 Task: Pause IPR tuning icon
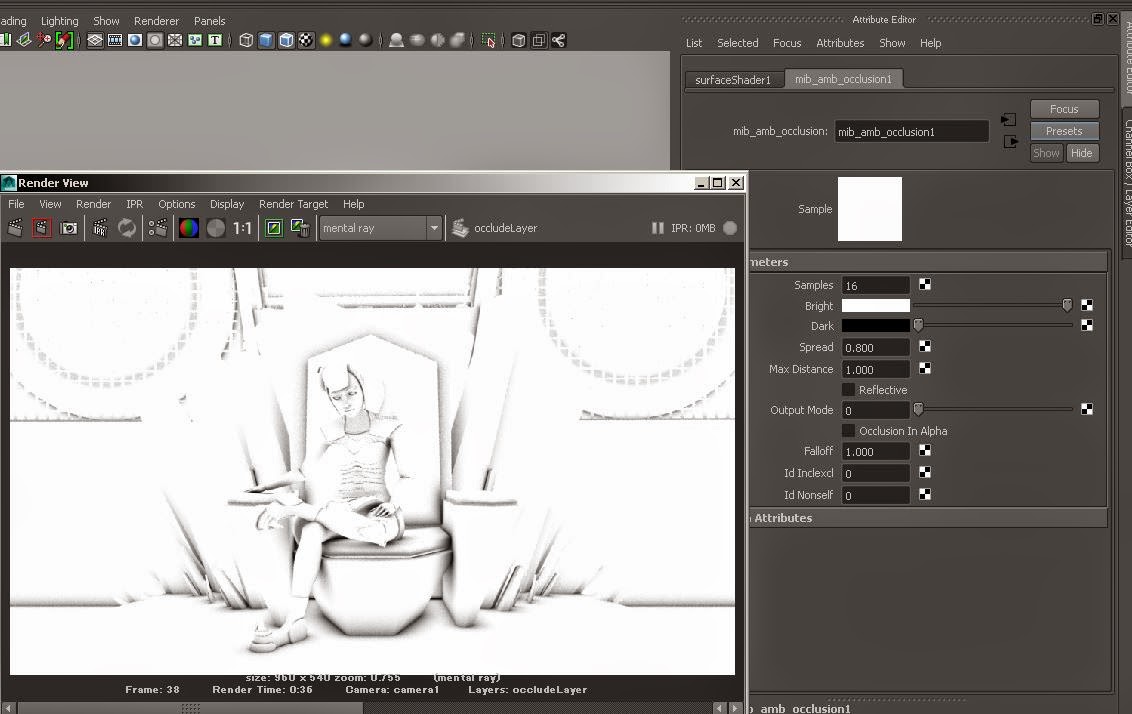click(x=658, y=228)
